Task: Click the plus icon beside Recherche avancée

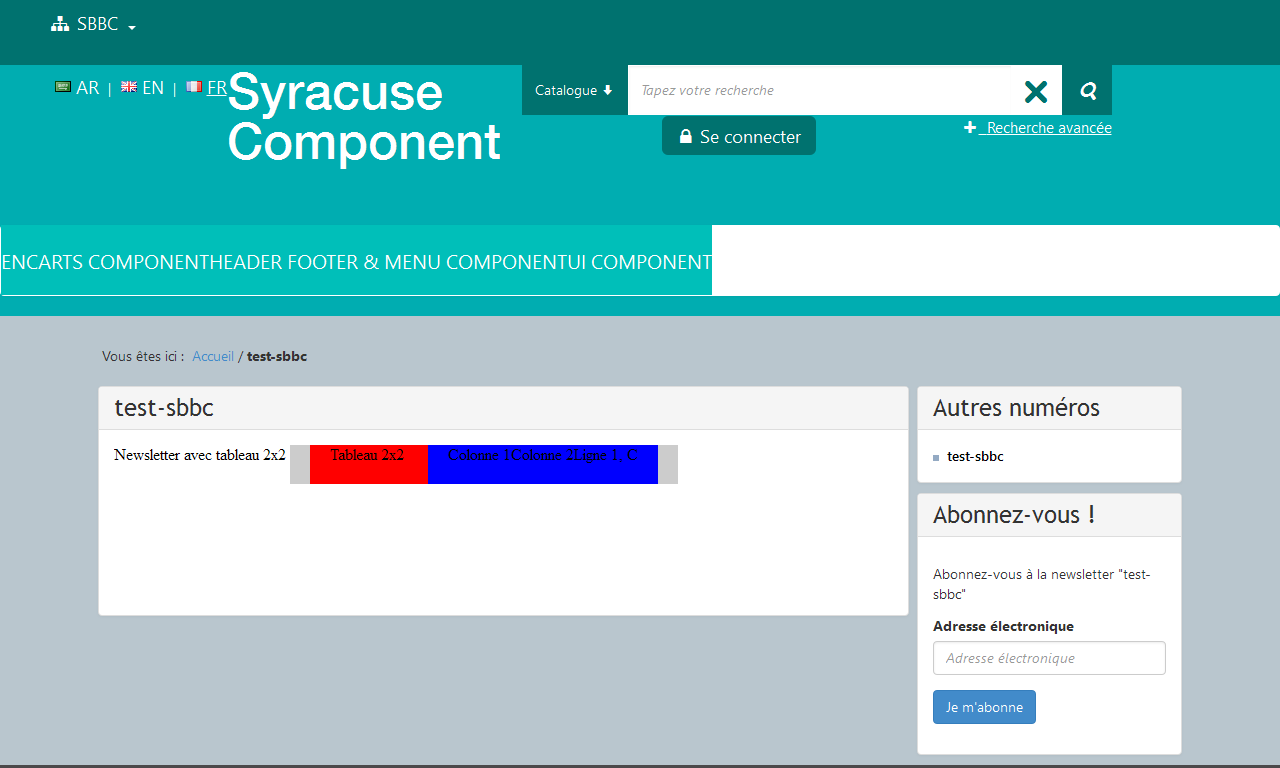Action: 970,128
